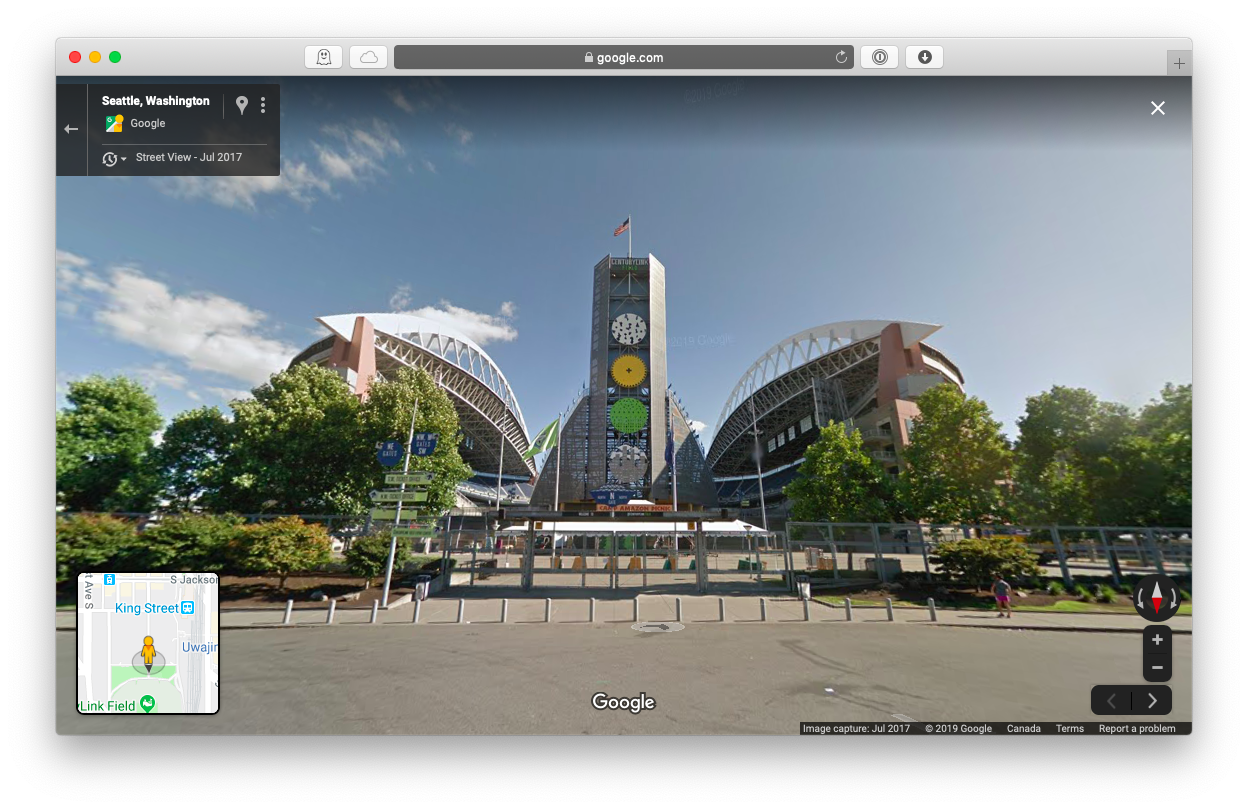Click the green Link Field stadium marker
The height and width of the screenshot is (809, 1248).
point(148,704)
